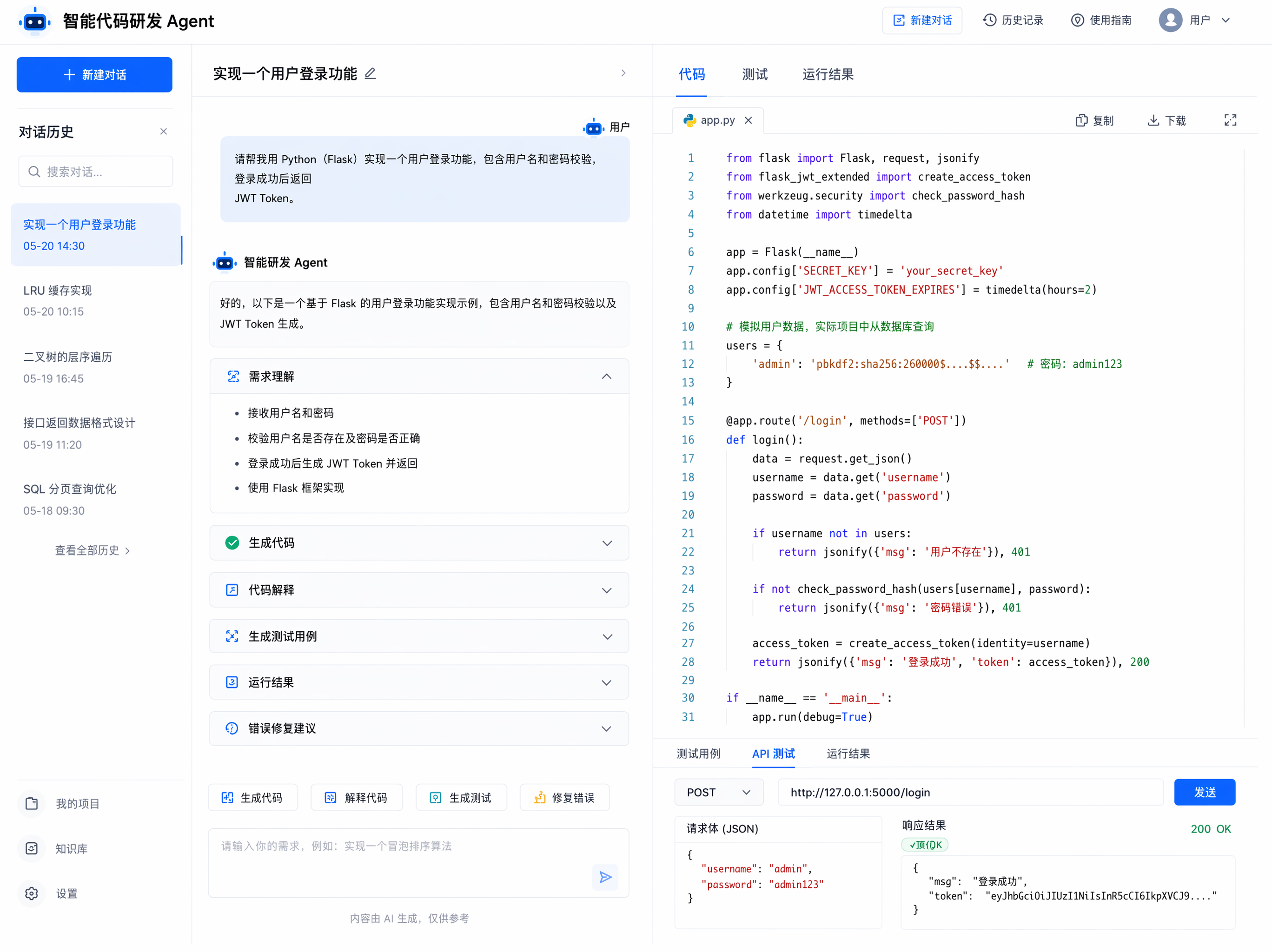Click the 发送 request button
Screen dimensions: 1272x952
(1205, 792)
